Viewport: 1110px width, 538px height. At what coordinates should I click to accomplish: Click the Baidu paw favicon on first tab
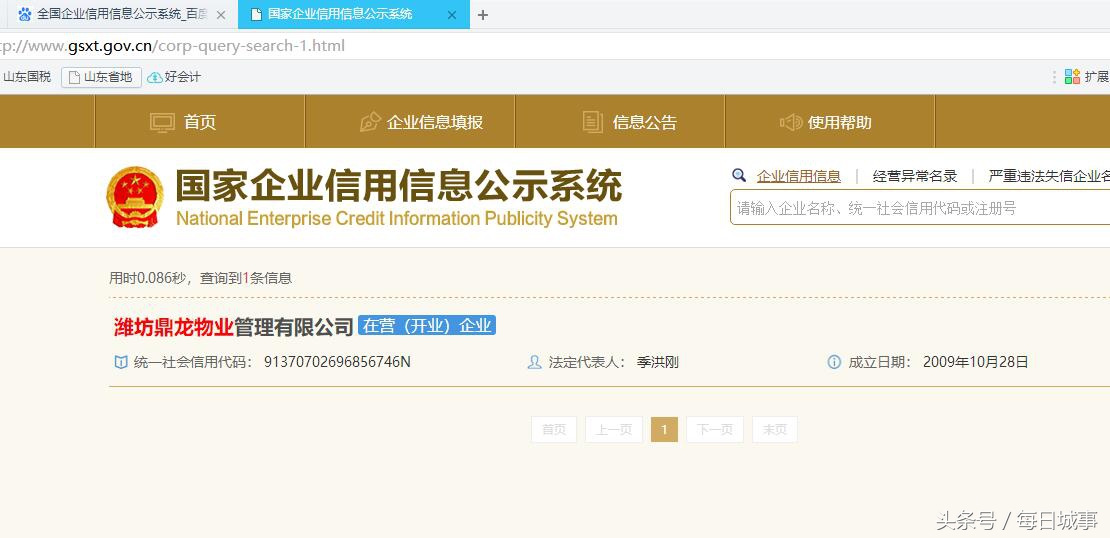click(x=25, y=14)
